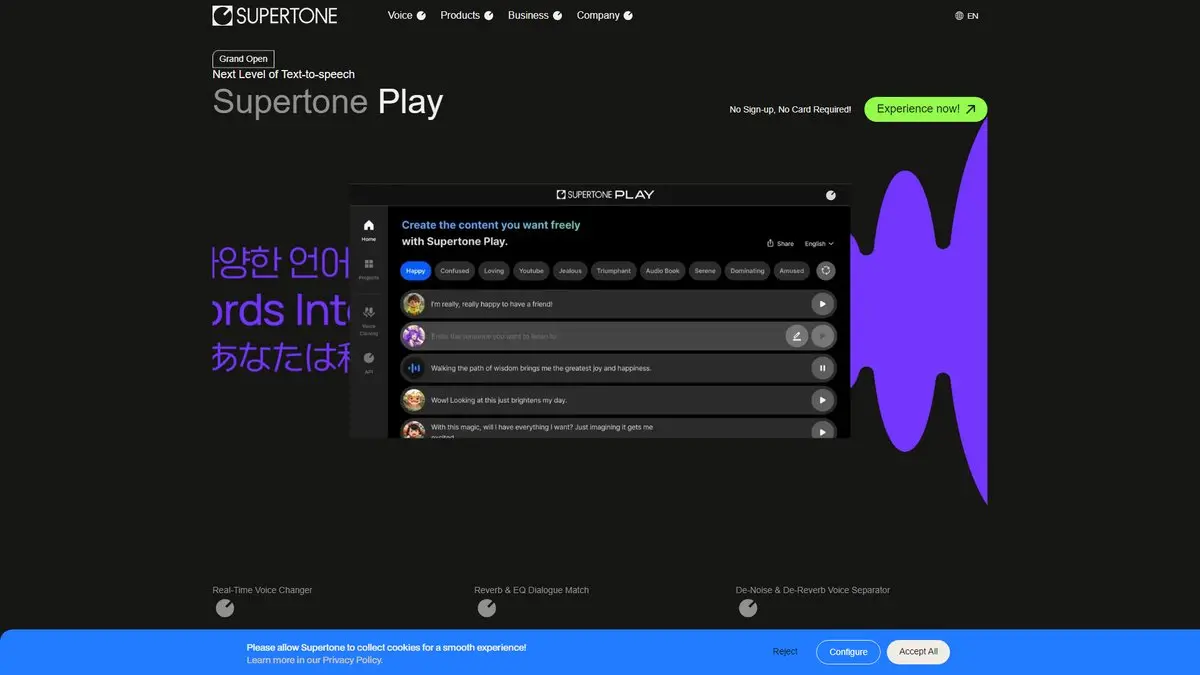Expand the Business navigation menu
The image size is (1200, 675).
[x=534, y=15]
